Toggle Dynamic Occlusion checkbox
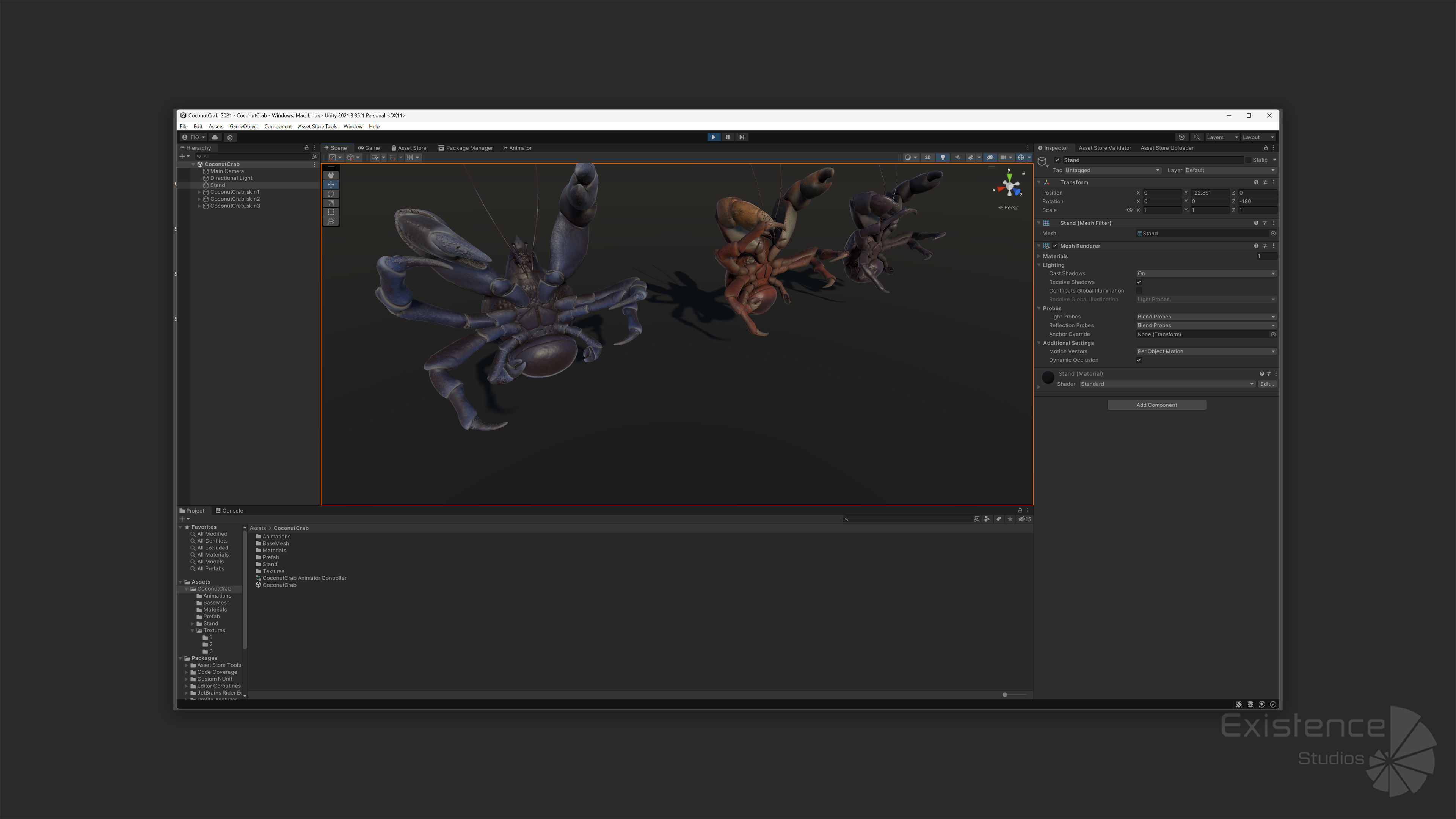 tap(1139, 360)
